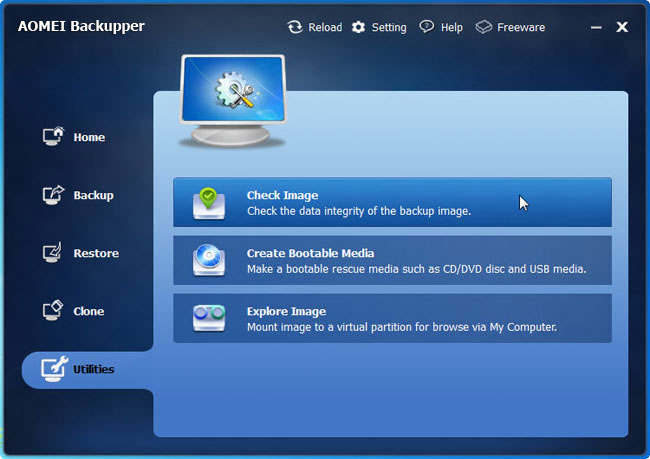Click the Home monitor icon in sidebar
This screenshot has width=650, height=459.
click(x=53, y=136)
